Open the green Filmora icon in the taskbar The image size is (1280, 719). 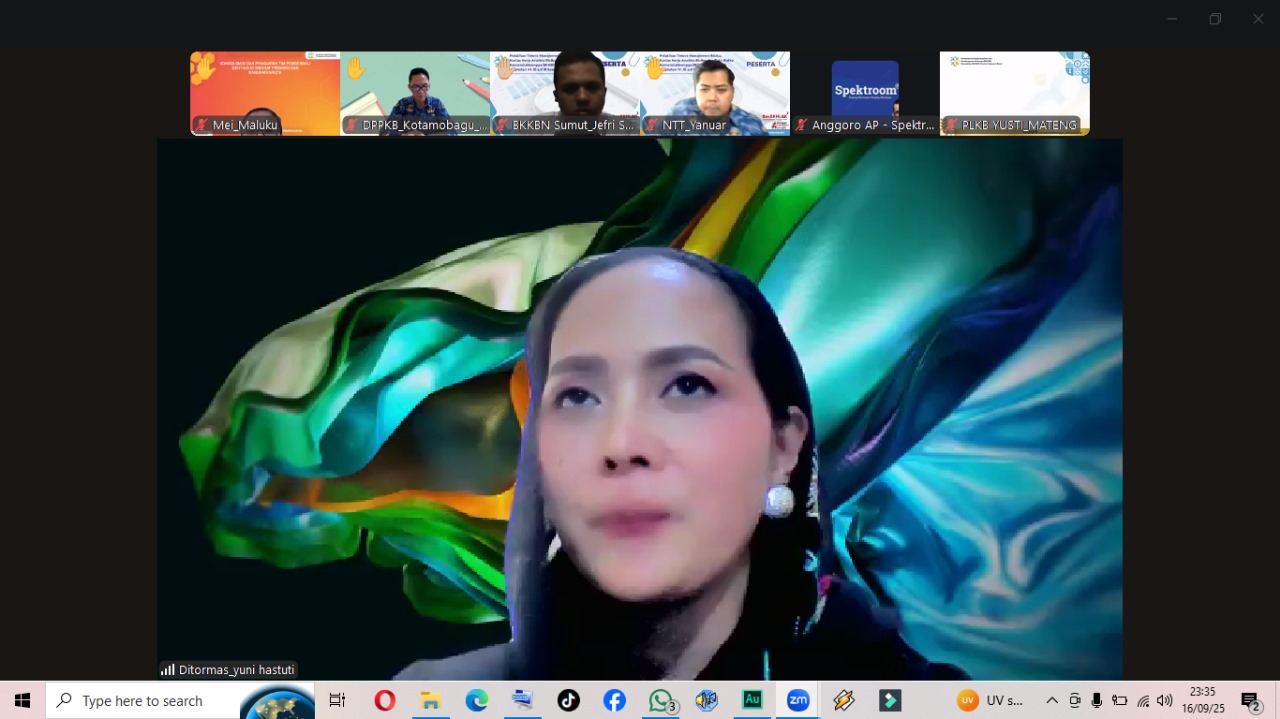pos(890,701)
